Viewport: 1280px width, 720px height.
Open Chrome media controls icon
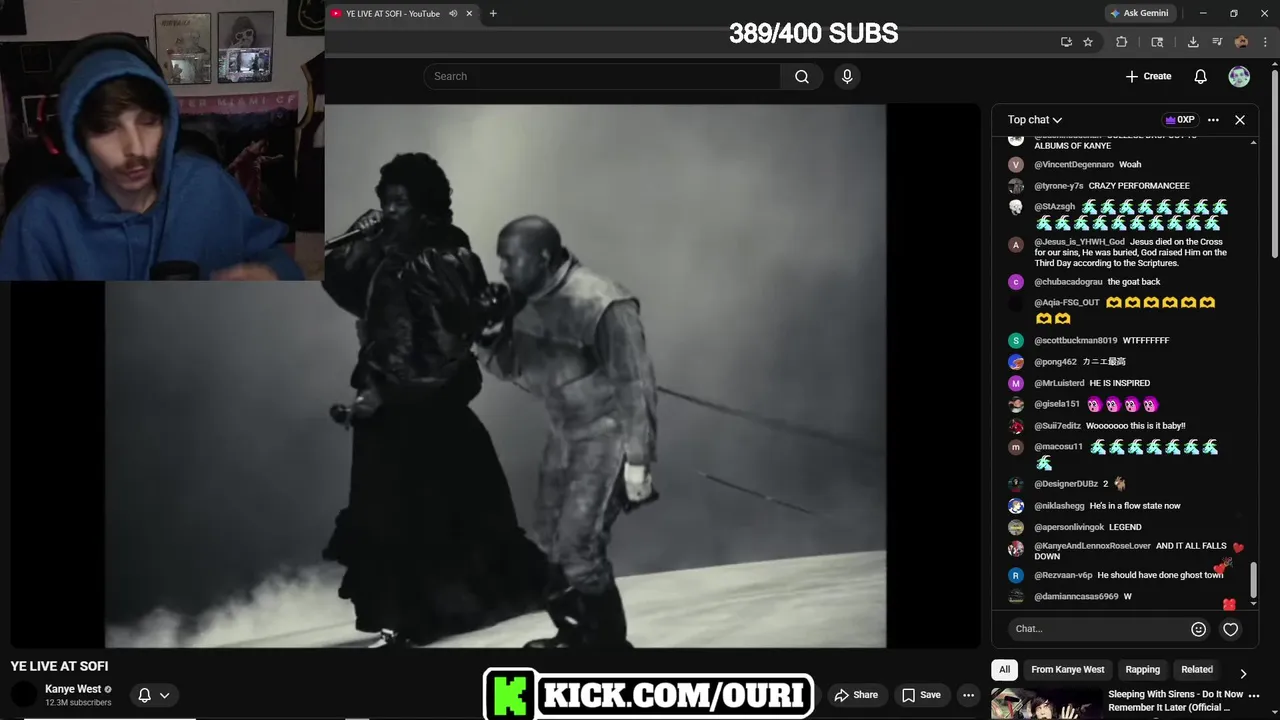click(1217, 42)
